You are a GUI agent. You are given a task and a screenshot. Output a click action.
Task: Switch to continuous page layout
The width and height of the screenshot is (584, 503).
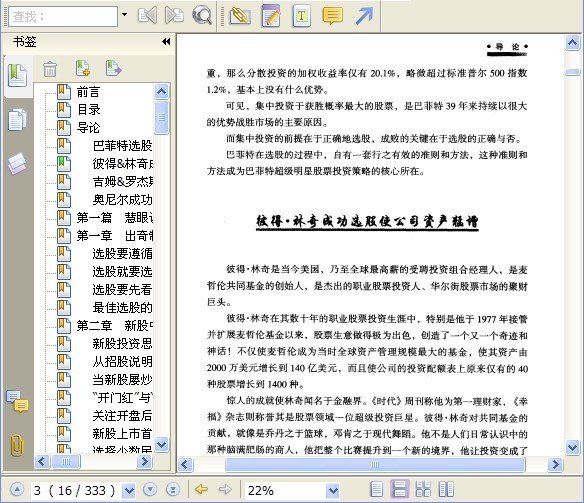pos(400,489)
